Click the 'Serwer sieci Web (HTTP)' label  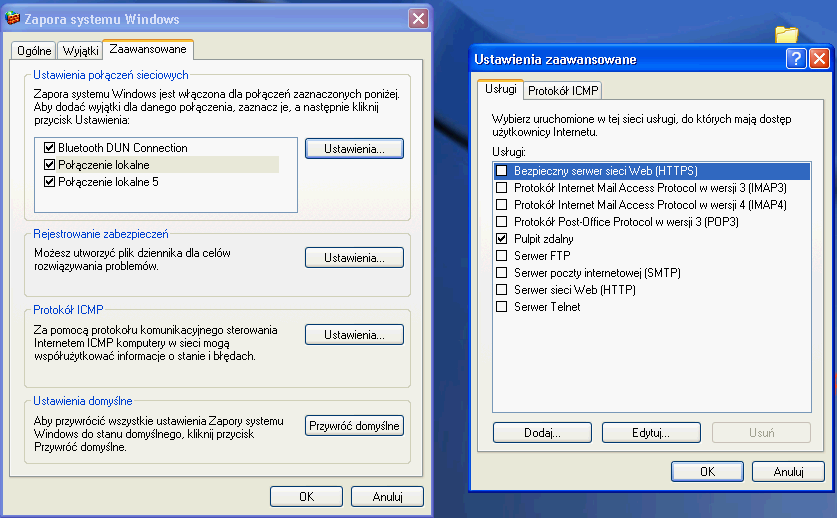click(x=575, y=290)
